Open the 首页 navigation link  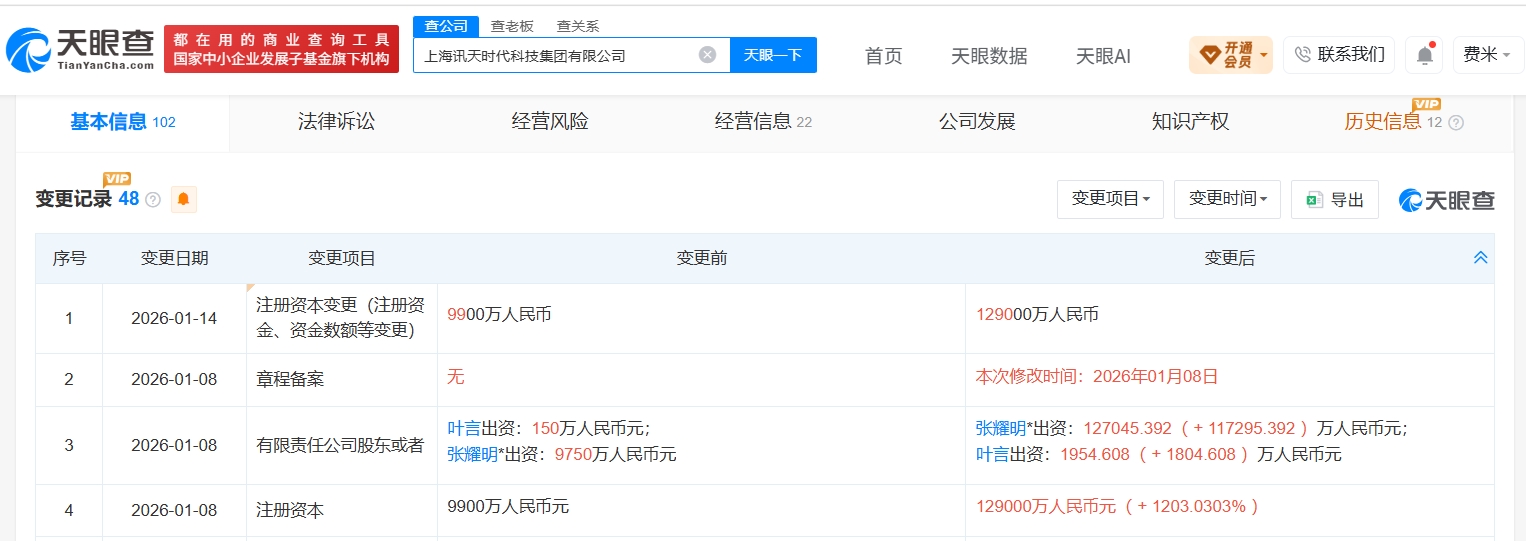tap(883, 56)
